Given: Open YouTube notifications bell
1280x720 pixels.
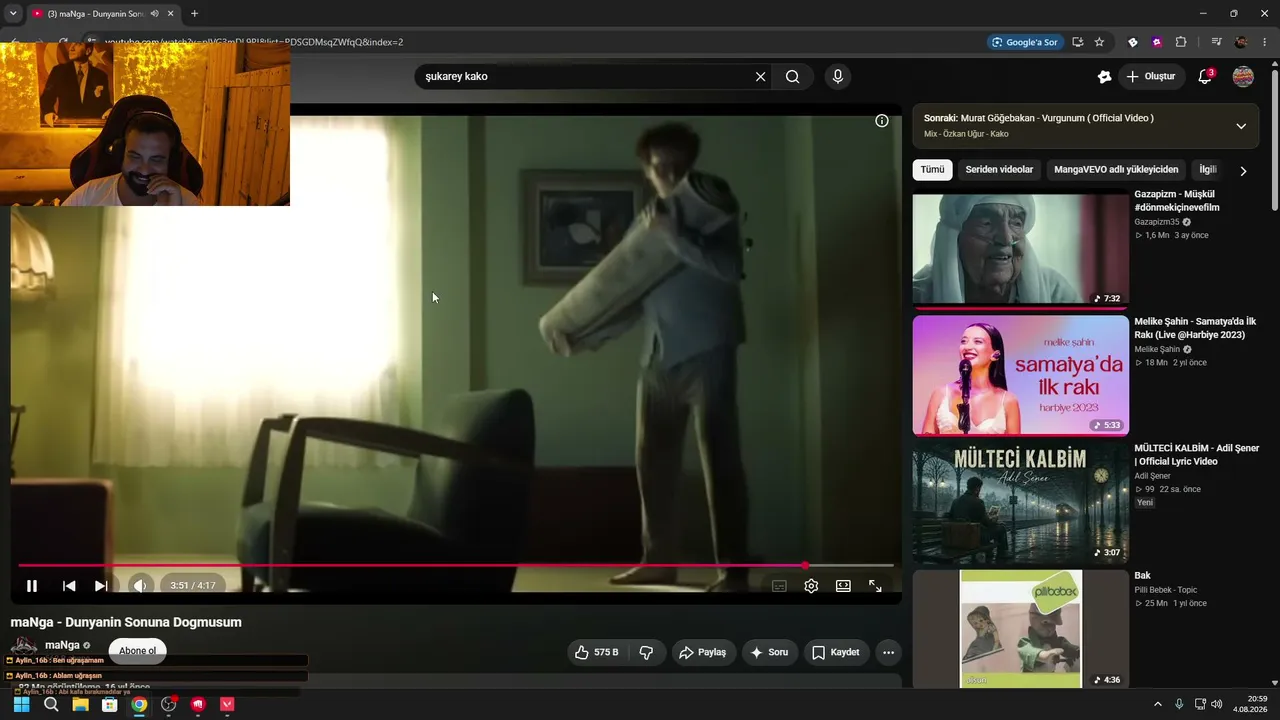Looking at the screenshot, I should coord(1205,77).
